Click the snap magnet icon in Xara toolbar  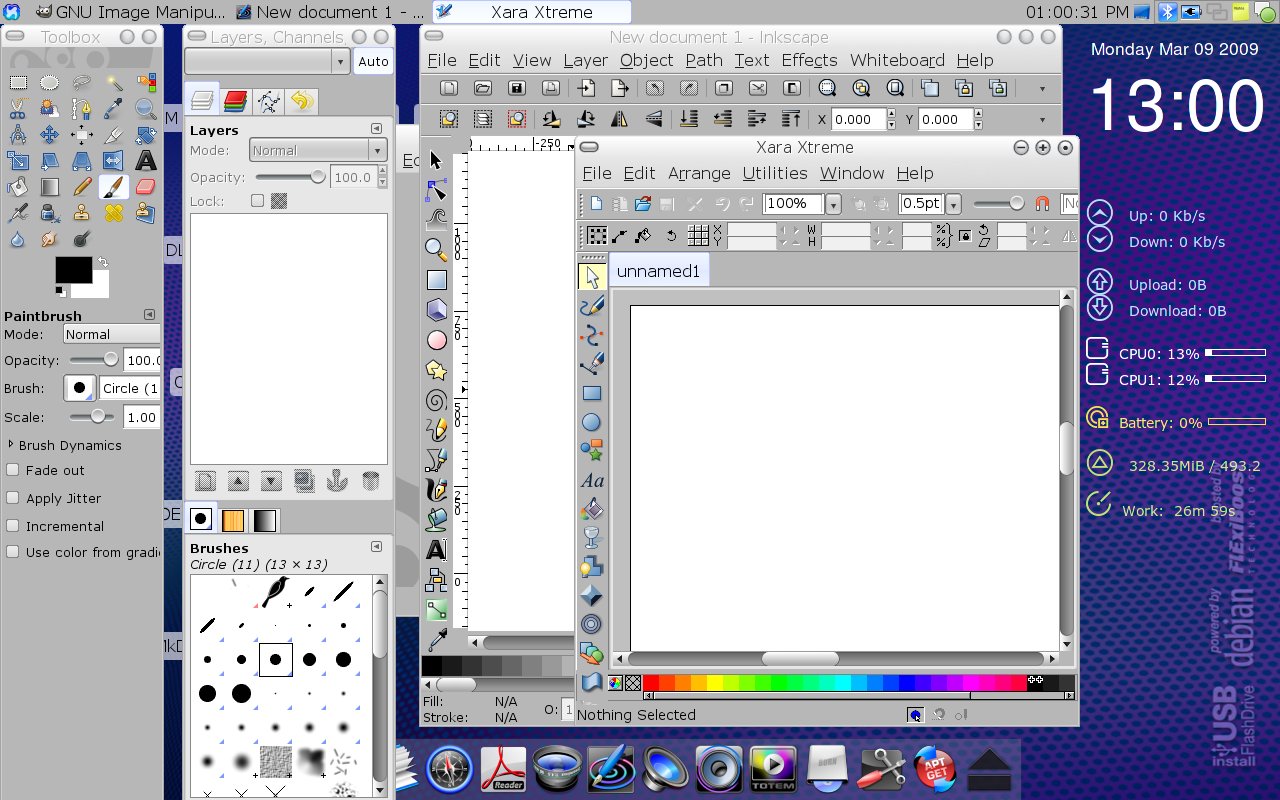click(1042, 203)
